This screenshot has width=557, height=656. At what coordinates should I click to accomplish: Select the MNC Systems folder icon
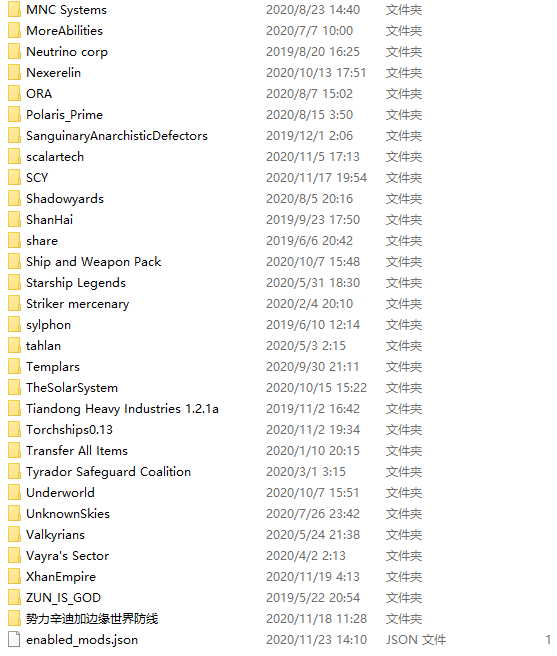pos(14,9)
